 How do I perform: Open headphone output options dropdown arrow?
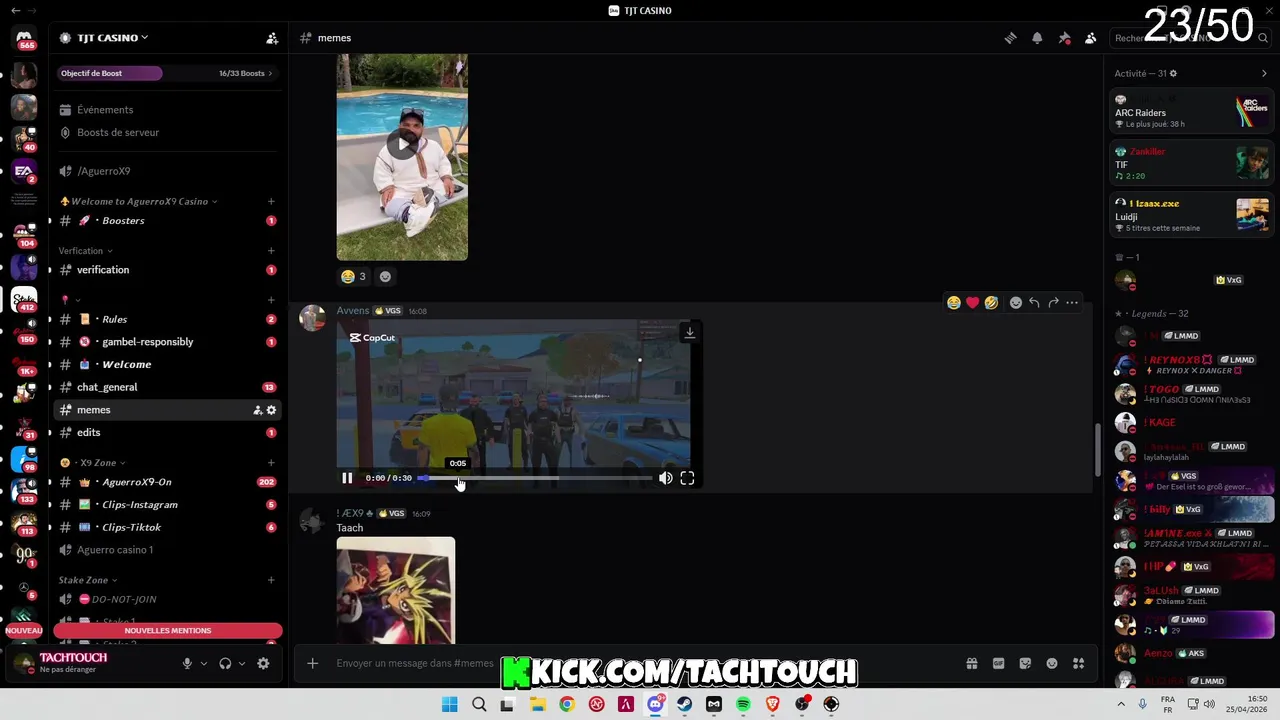point(242,663)
